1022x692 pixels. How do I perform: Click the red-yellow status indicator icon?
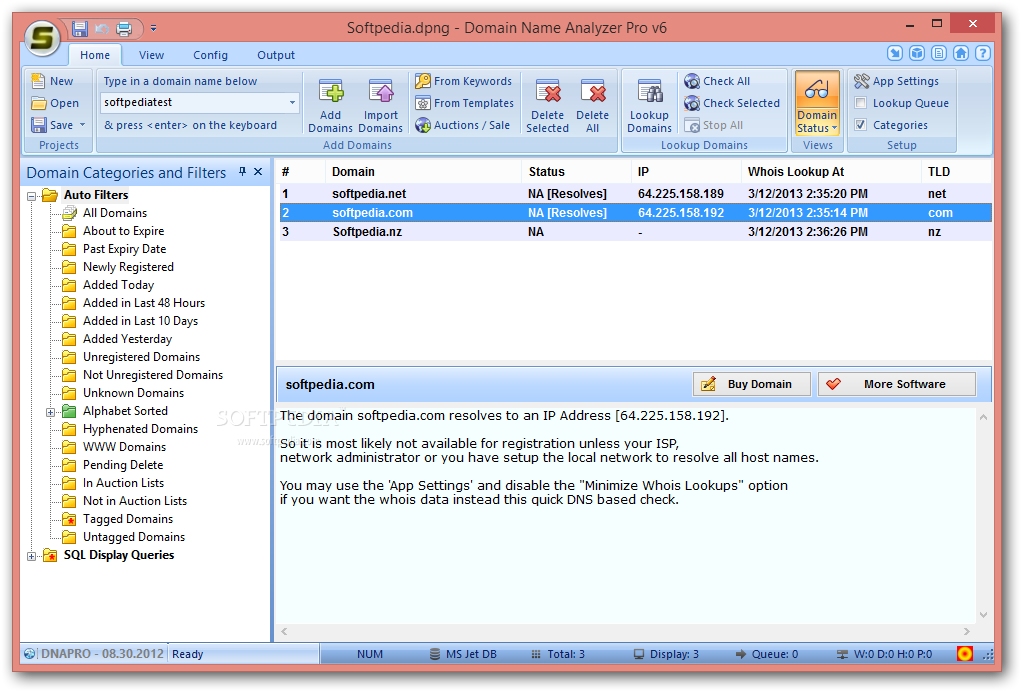(x=965, y=653)
